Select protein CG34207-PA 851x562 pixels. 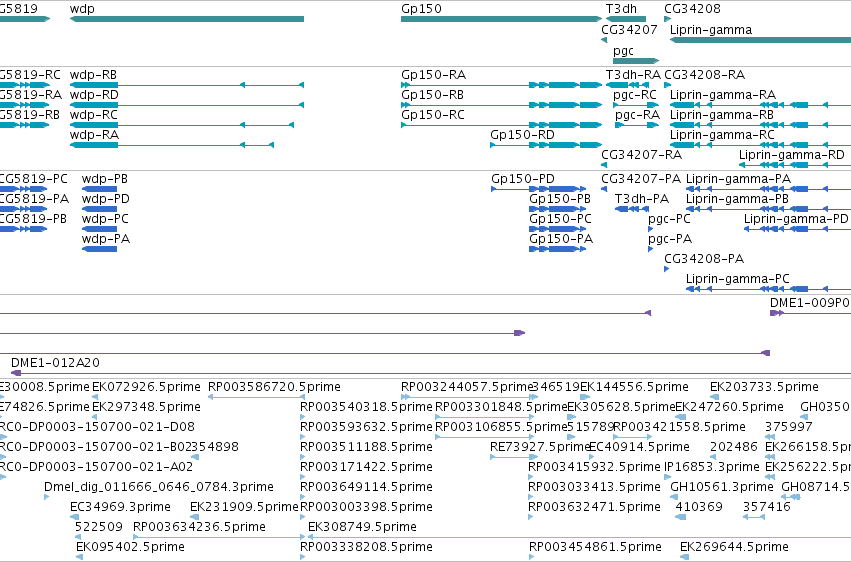pyautogui.click(x=604, y=189)
